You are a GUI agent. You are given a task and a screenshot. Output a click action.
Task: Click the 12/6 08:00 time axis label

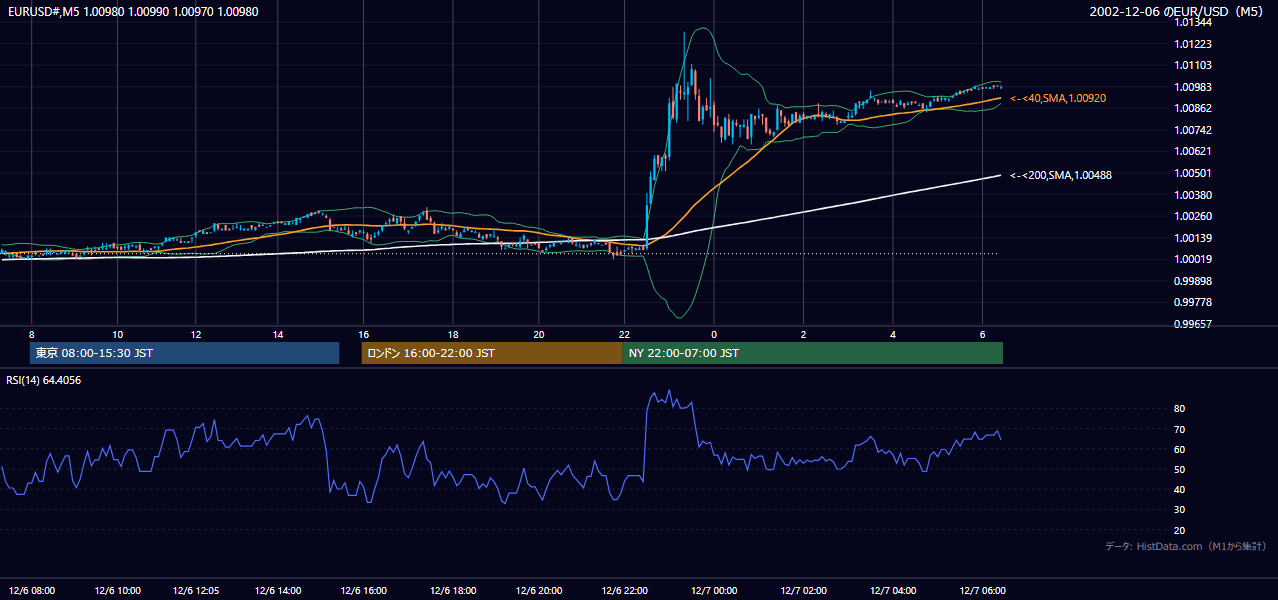pos(32,590)
